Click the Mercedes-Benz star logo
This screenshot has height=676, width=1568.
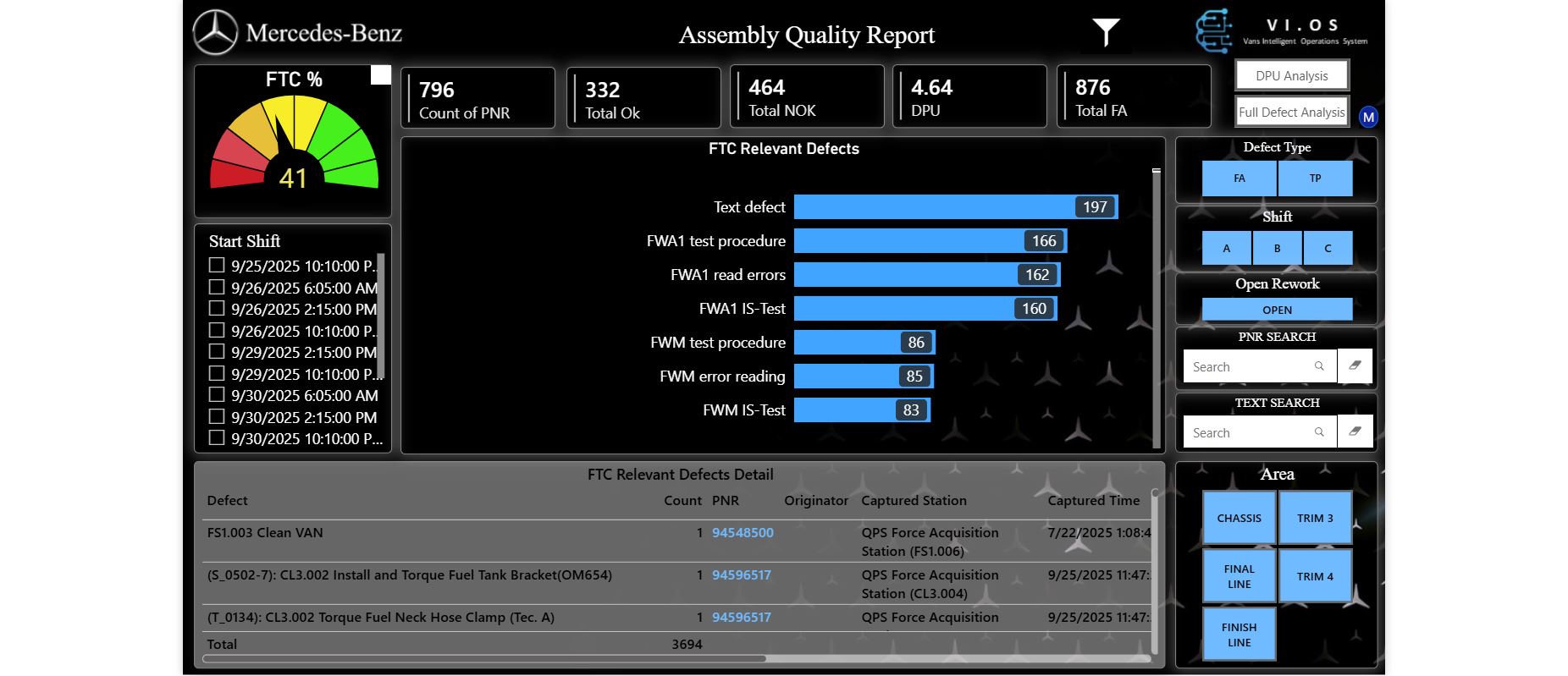(215, 33)
